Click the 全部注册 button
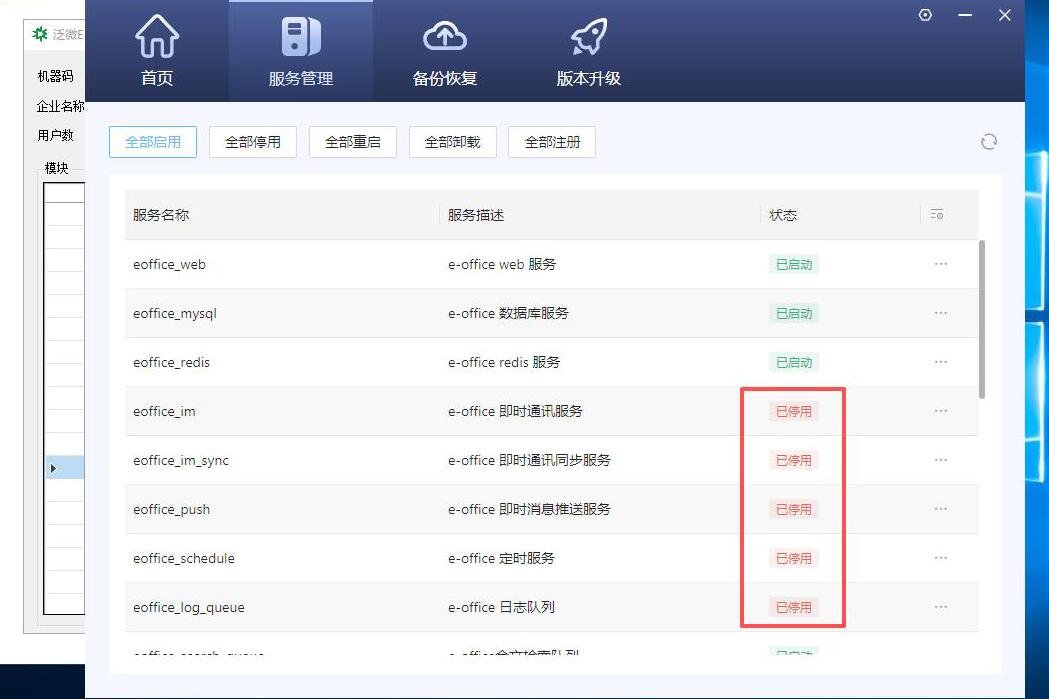The width and height of the screenshot is (1049, 699). pyautogui.click(x=552, y=142)
